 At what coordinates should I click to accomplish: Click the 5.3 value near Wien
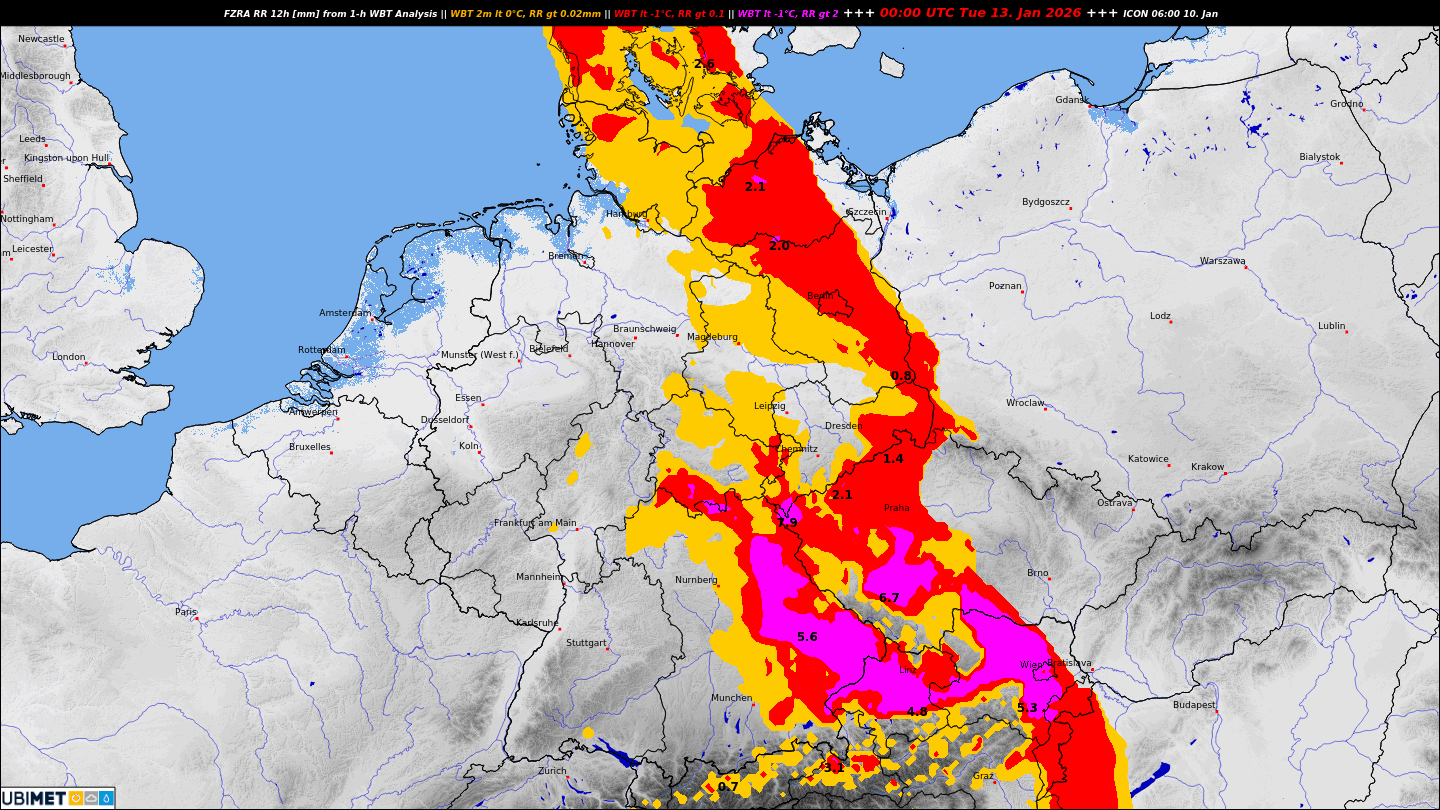1027,708
